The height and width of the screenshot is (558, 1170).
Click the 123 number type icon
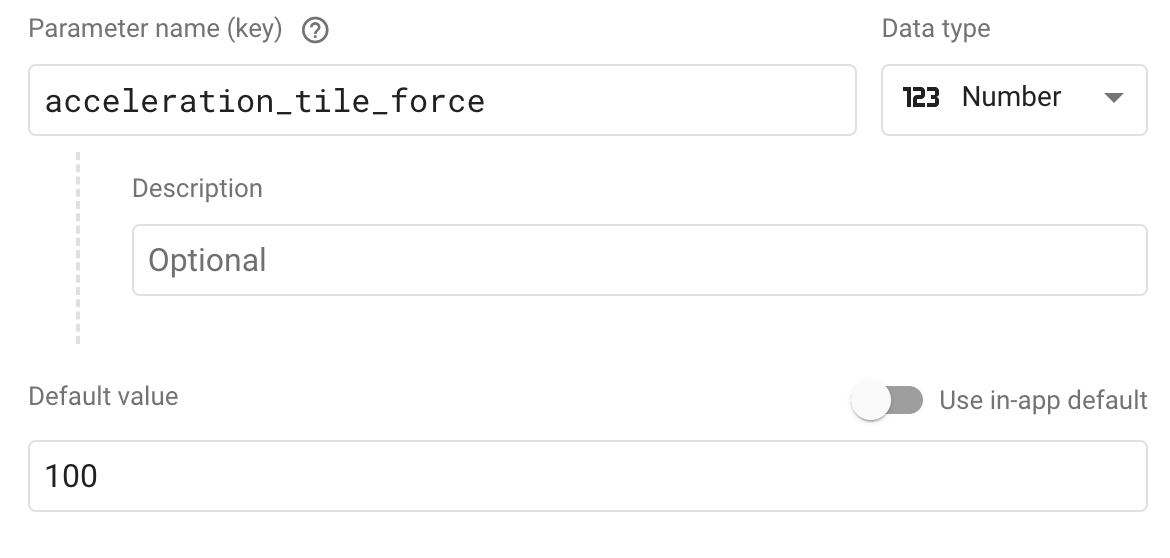pos(920,98)
